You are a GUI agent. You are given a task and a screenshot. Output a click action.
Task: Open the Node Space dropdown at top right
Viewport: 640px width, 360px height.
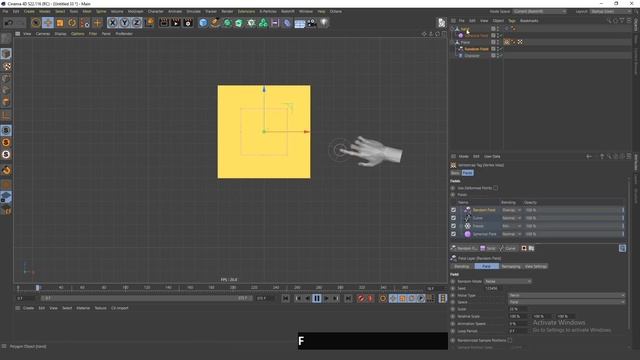pos(540,11)
